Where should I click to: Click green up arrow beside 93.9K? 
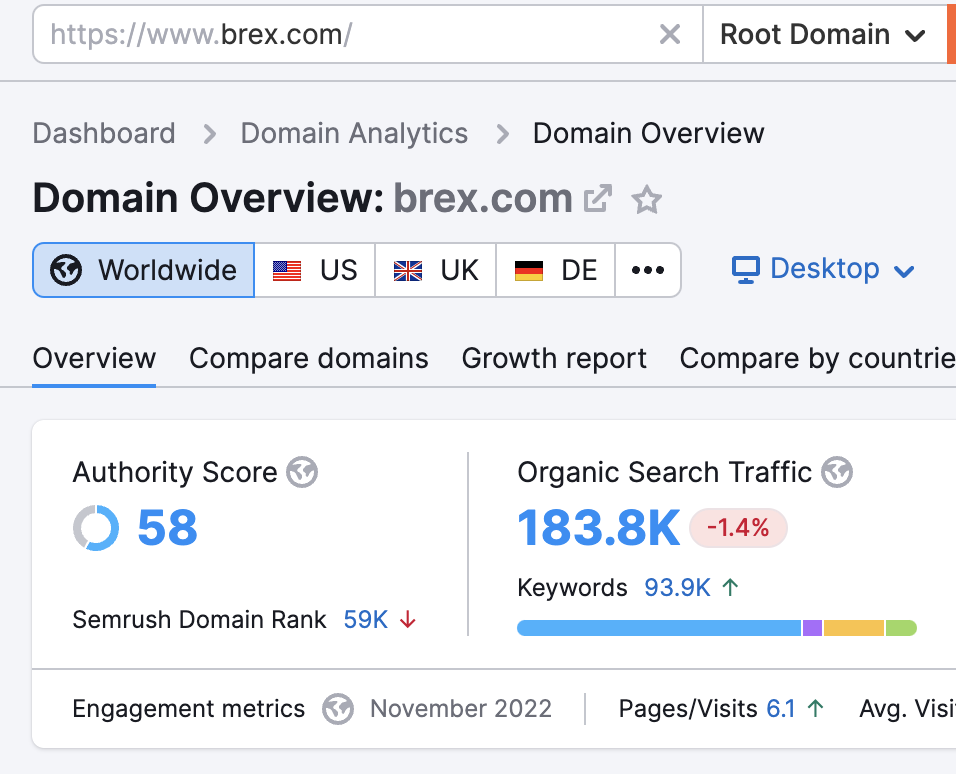pos(730,587)
